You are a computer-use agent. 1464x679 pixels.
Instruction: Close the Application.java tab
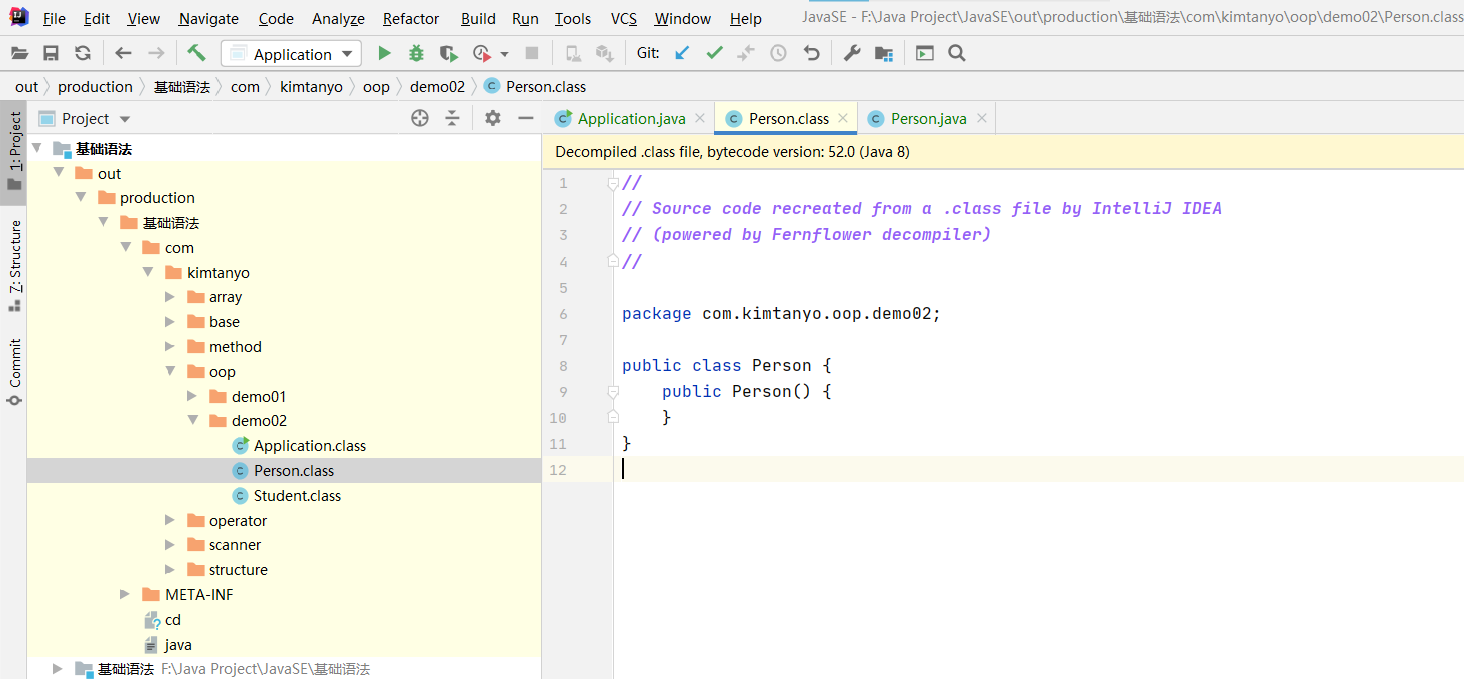(x=700, y=118)
